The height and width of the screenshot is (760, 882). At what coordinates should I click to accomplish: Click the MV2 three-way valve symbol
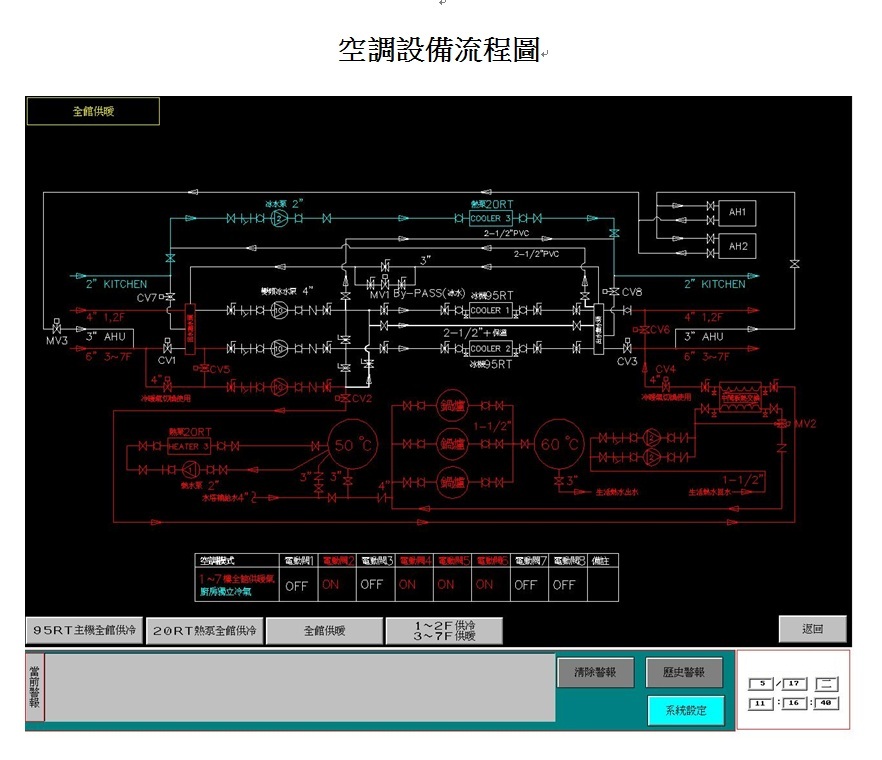coord(783,424)
